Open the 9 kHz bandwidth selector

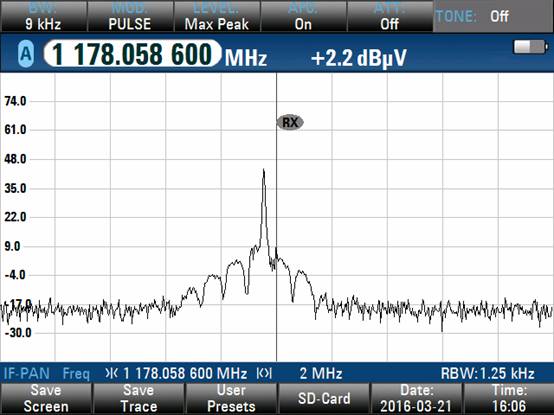click(x=43, y=16)
